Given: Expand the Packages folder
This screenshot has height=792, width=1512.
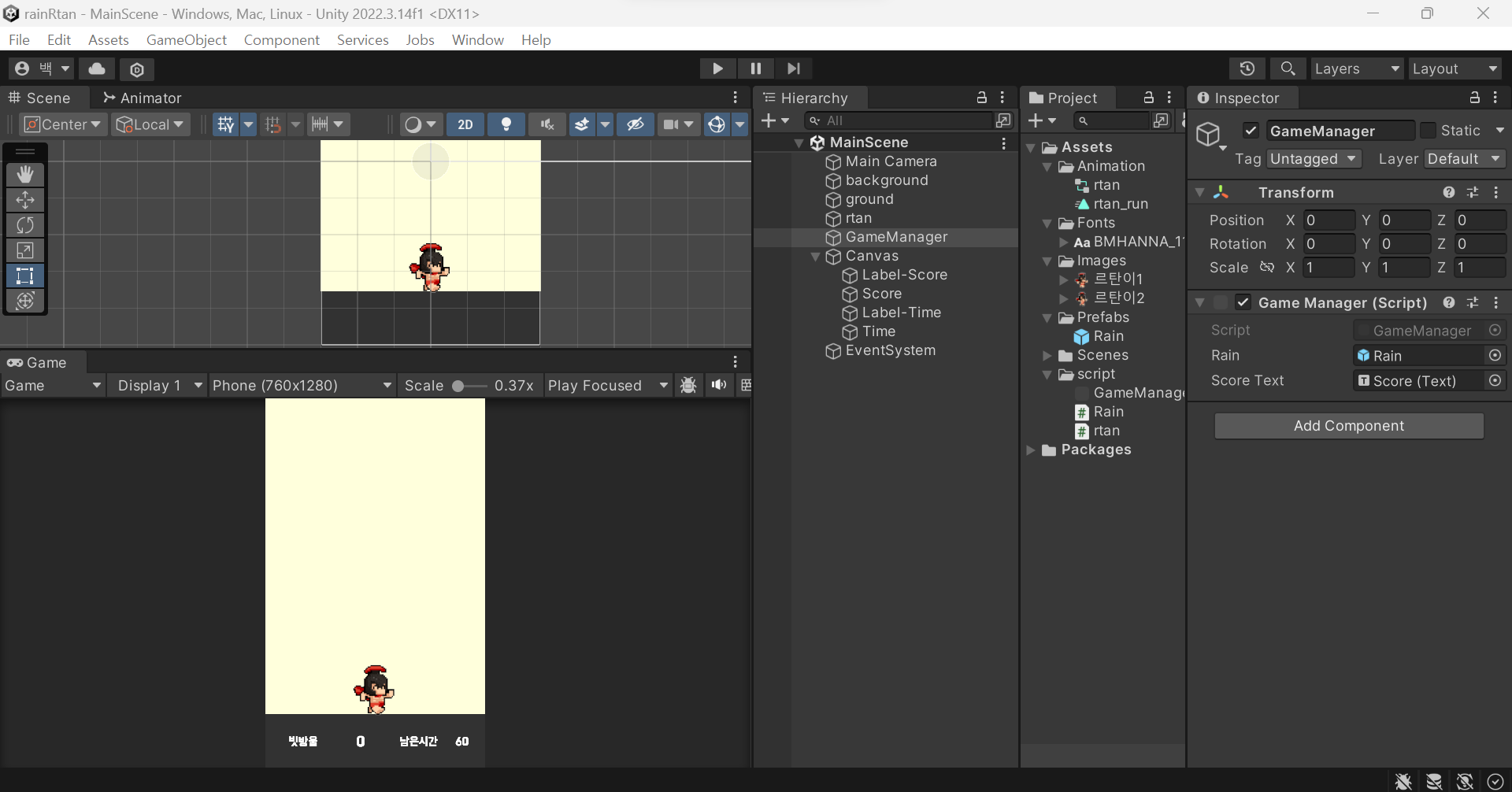Looking at the screenshot, I should 1031,450.
